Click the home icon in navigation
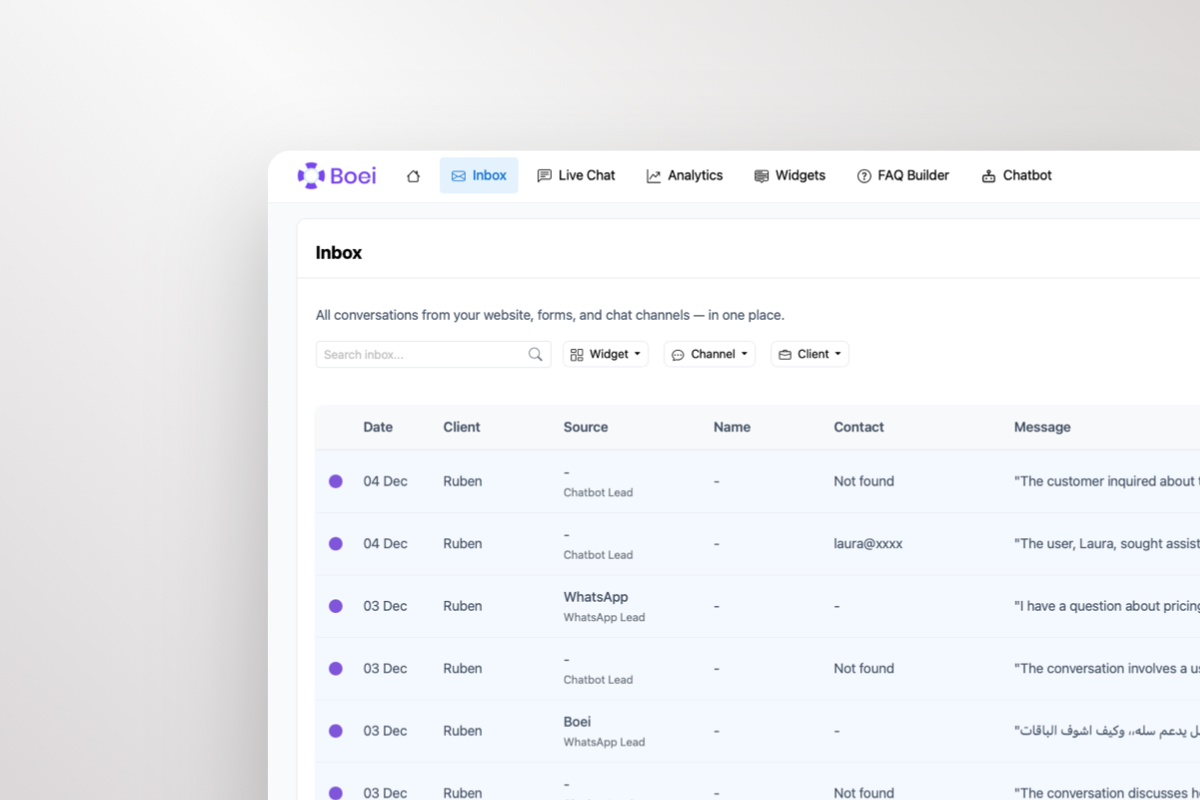The width and height of the screenshot is (1200, 800). (x=413, y=175)
